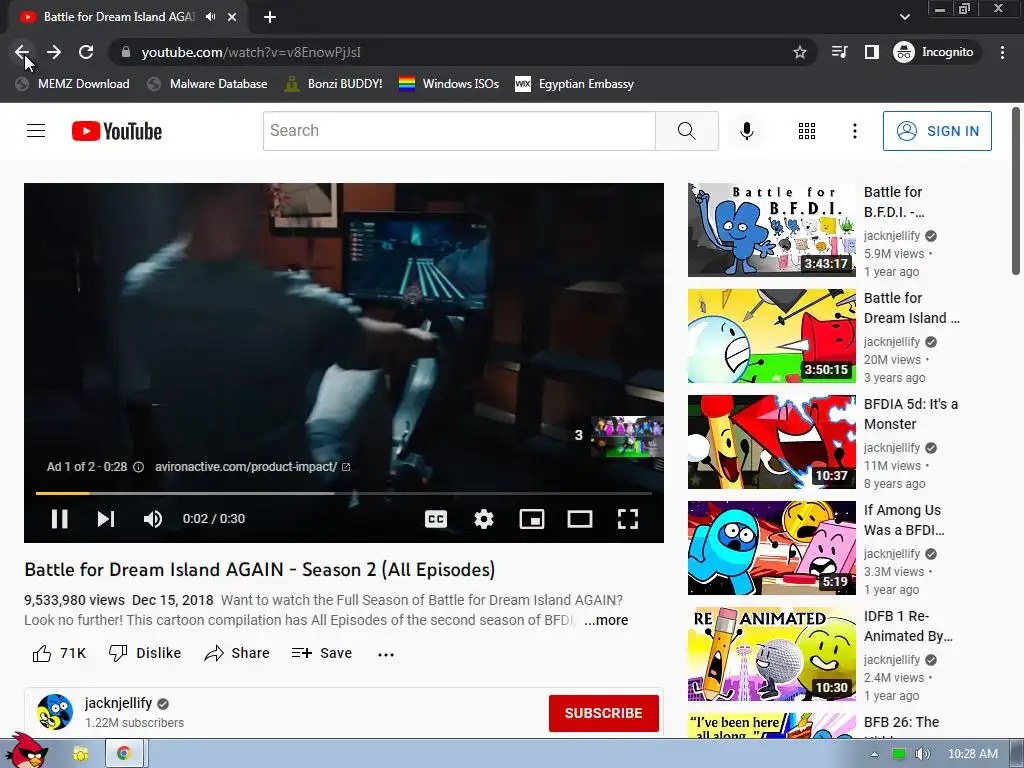Image resolution: width=1024 pixels, height=768 pixels.
Task: Click Angry Birds start button on taskbar
Action: 27,750
